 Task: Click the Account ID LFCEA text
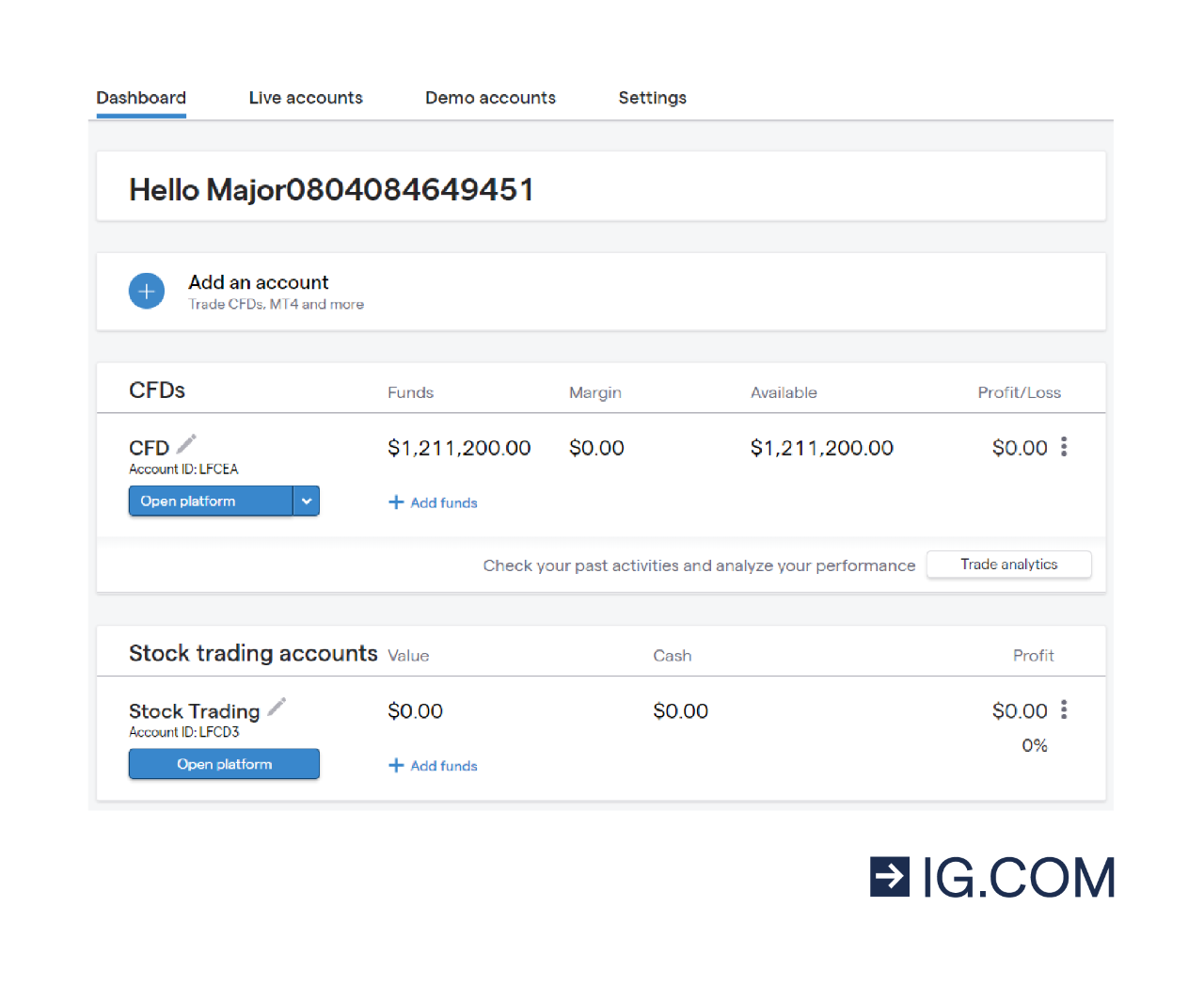coord(183,470)
